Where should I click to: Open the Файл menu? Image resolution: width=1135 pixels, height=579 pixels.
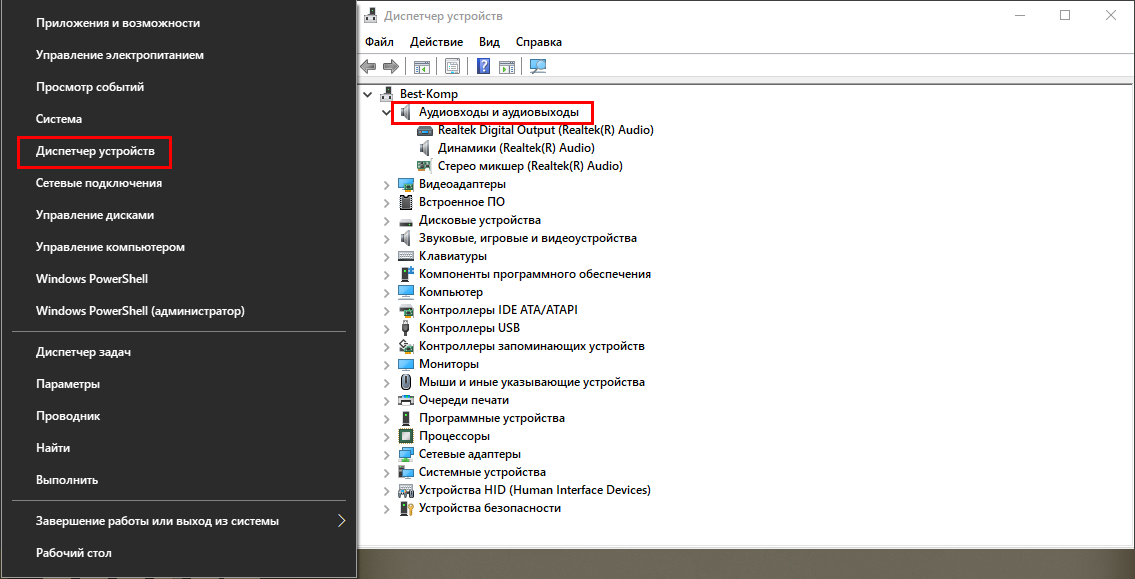pyautogui.click(x=379, y=42)
